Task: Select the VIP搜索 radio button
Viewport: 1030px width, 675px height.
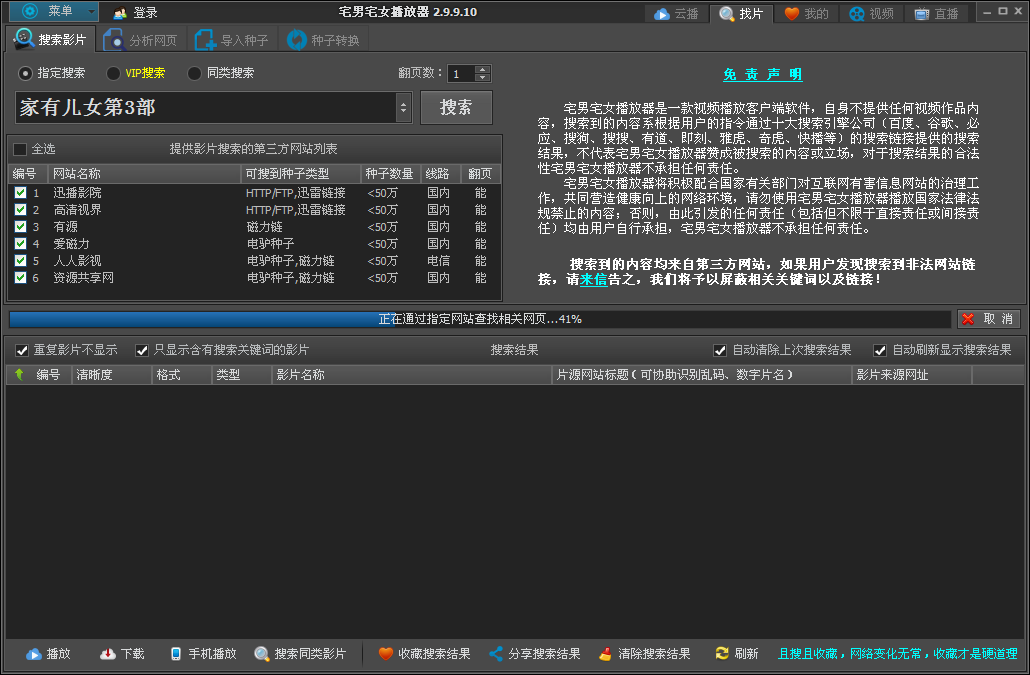Action: coord(113,73)
